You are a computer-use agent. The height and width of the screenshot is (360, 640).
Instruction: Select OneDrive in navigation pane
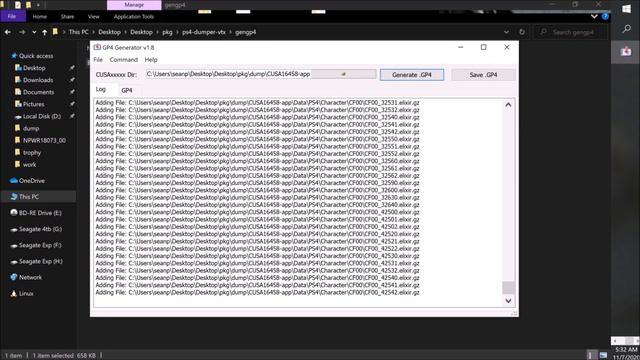32,180
